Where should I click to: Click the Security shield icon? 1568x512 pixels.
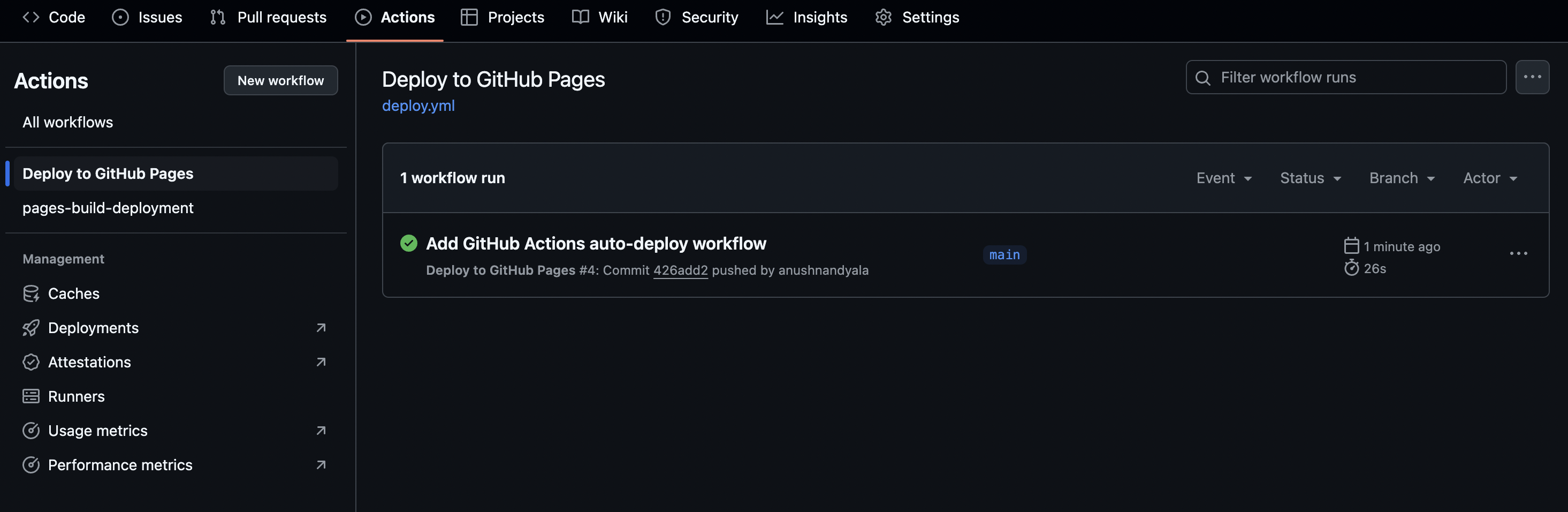[663, 17]
